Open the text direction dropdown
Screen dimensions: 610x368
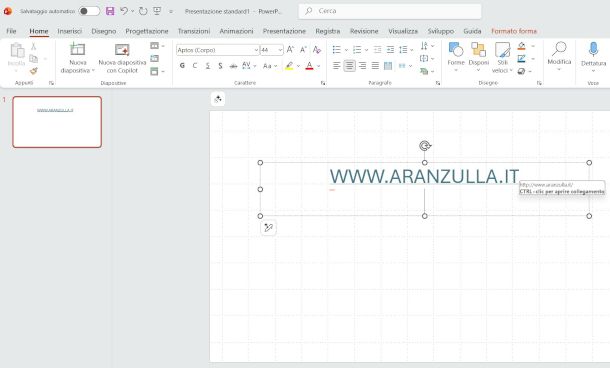coord(427,46)
